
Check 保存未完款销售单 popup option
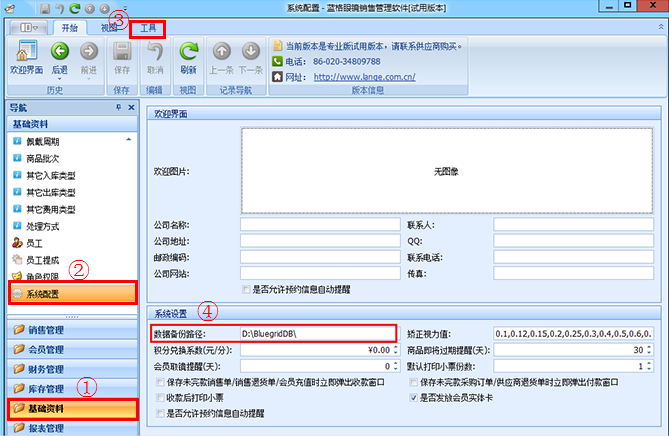click(161, 382)
